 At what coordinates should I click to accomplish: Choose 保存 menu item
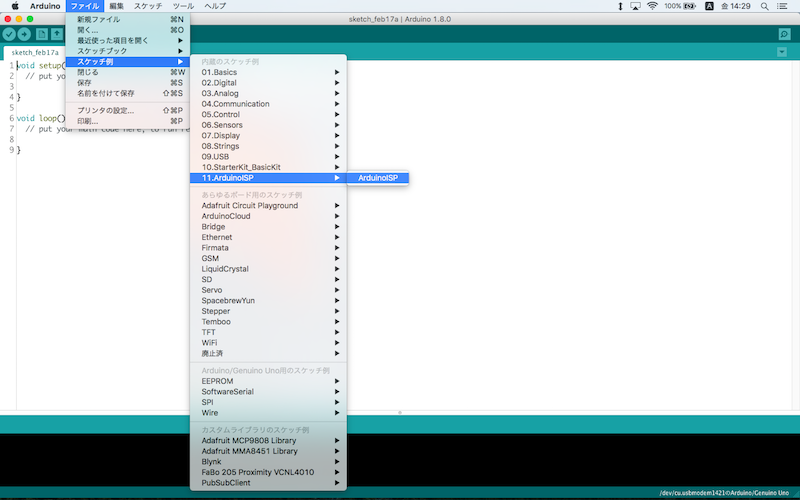[x=128, y=83]
